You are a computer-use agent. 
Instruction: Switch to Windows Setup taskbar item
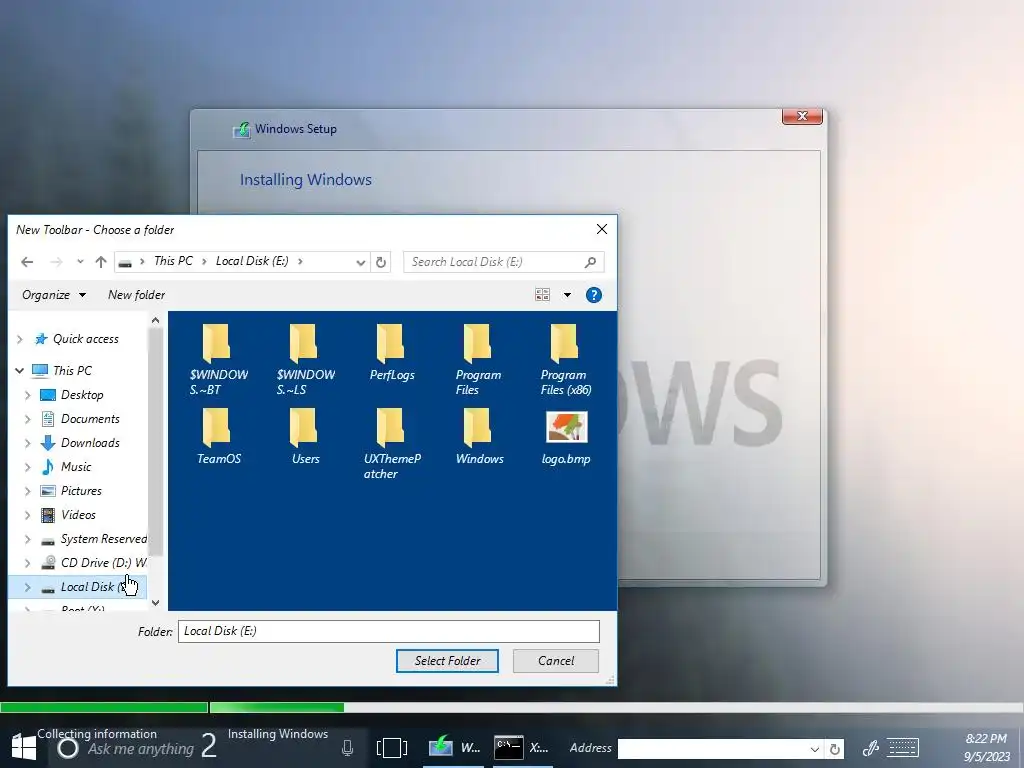[x=455, y=747]
